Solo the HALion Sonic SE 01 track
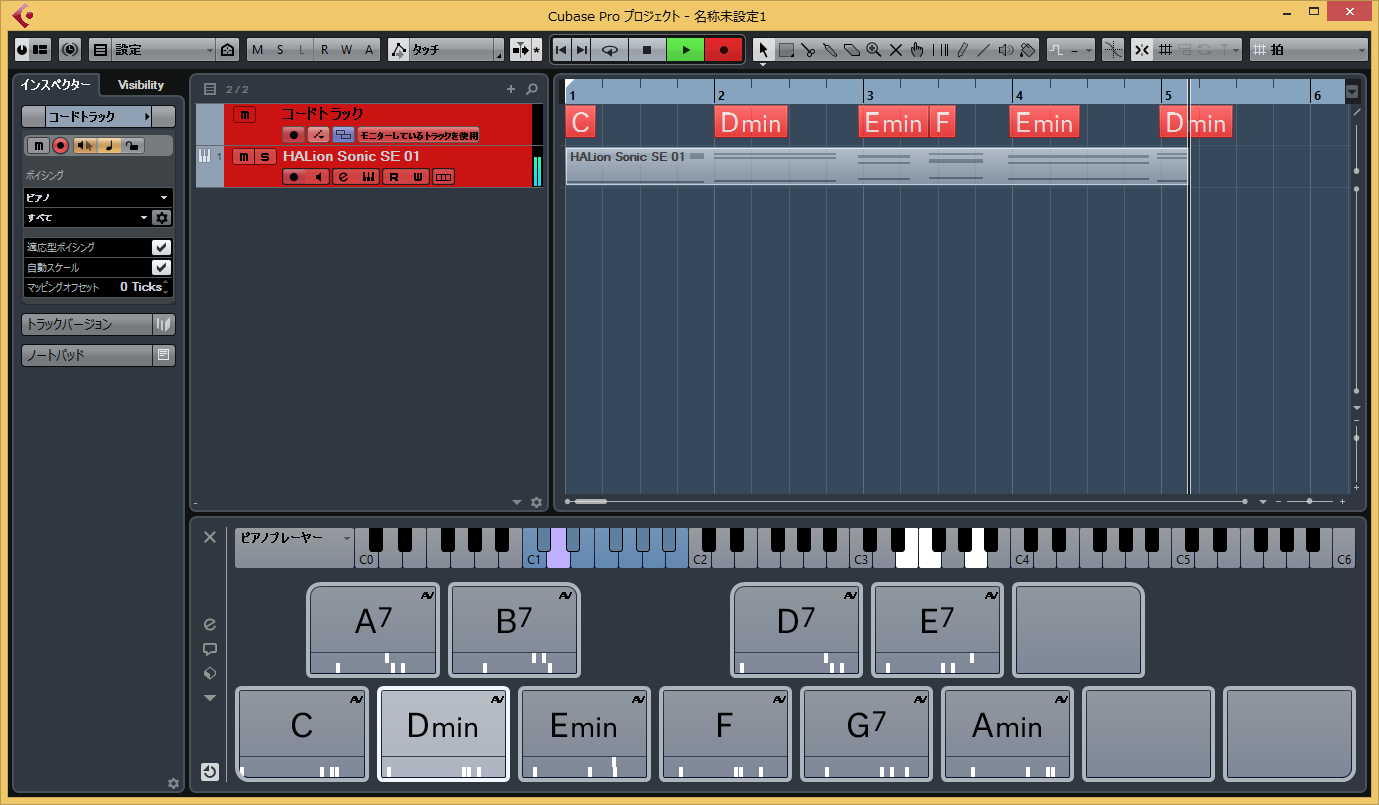The image size is (1379, 805). click(x=265, y=156)
